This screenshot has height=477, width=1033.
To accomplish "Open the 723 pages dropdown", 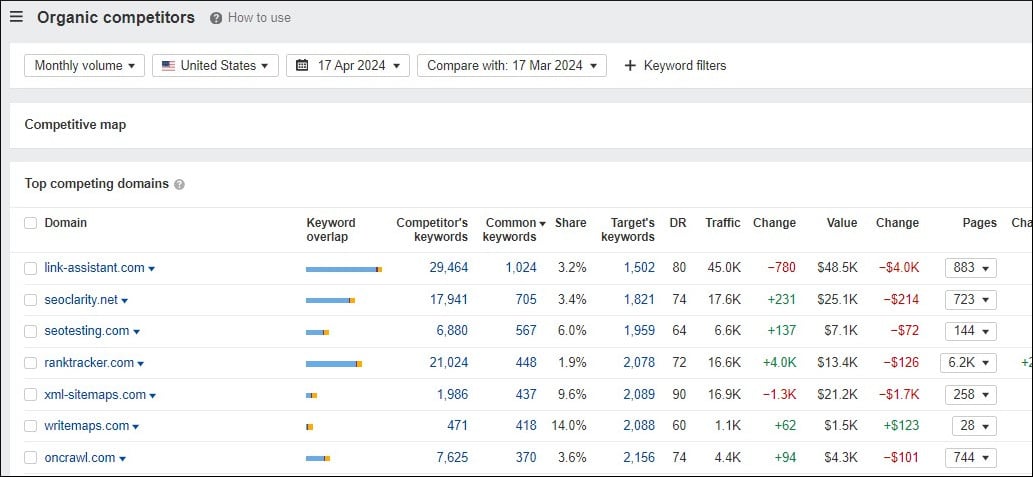I will [x=970, y=300].
